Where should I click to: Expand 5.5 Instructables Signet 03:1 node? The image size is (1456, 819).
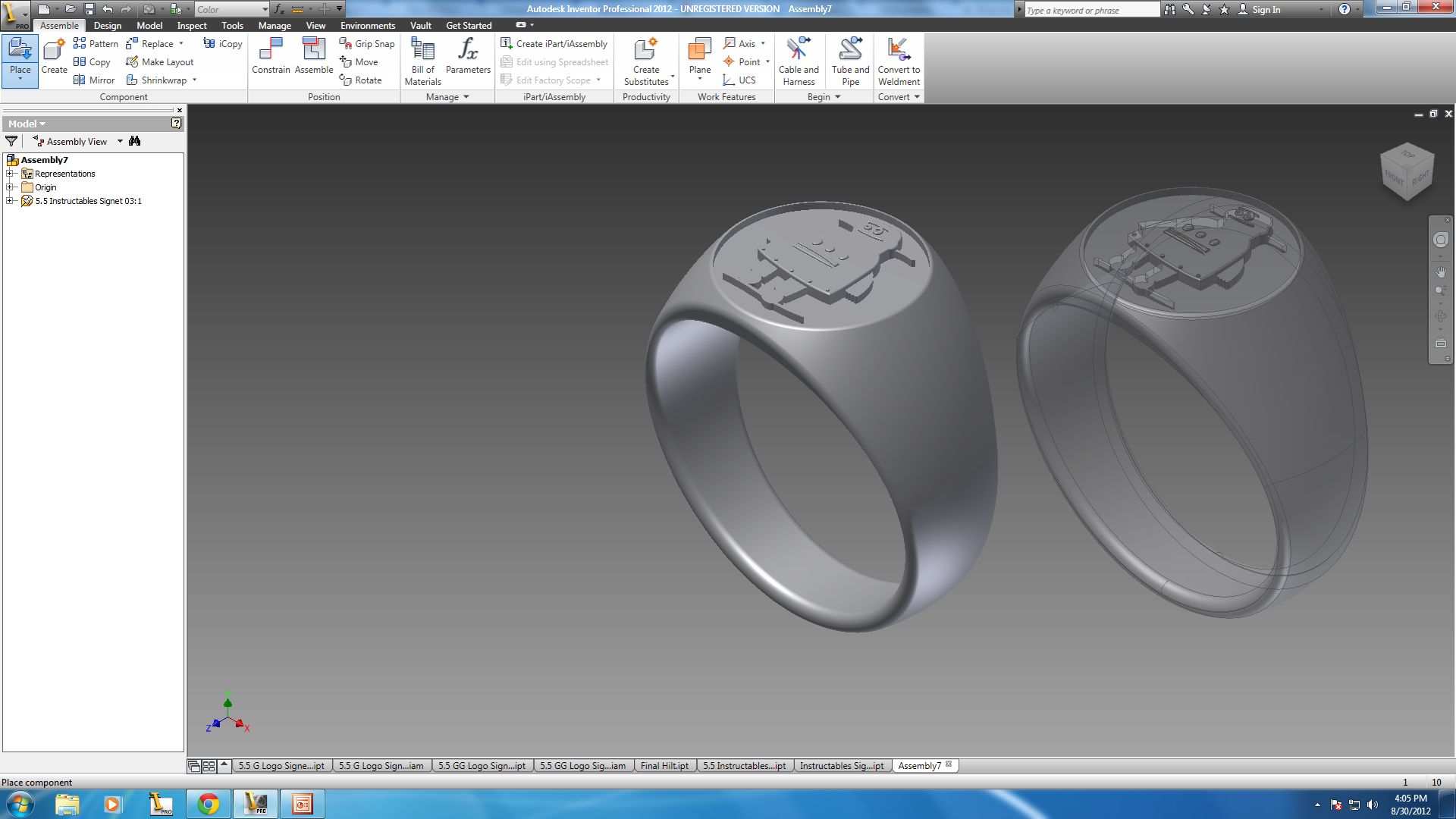point(10,201)
